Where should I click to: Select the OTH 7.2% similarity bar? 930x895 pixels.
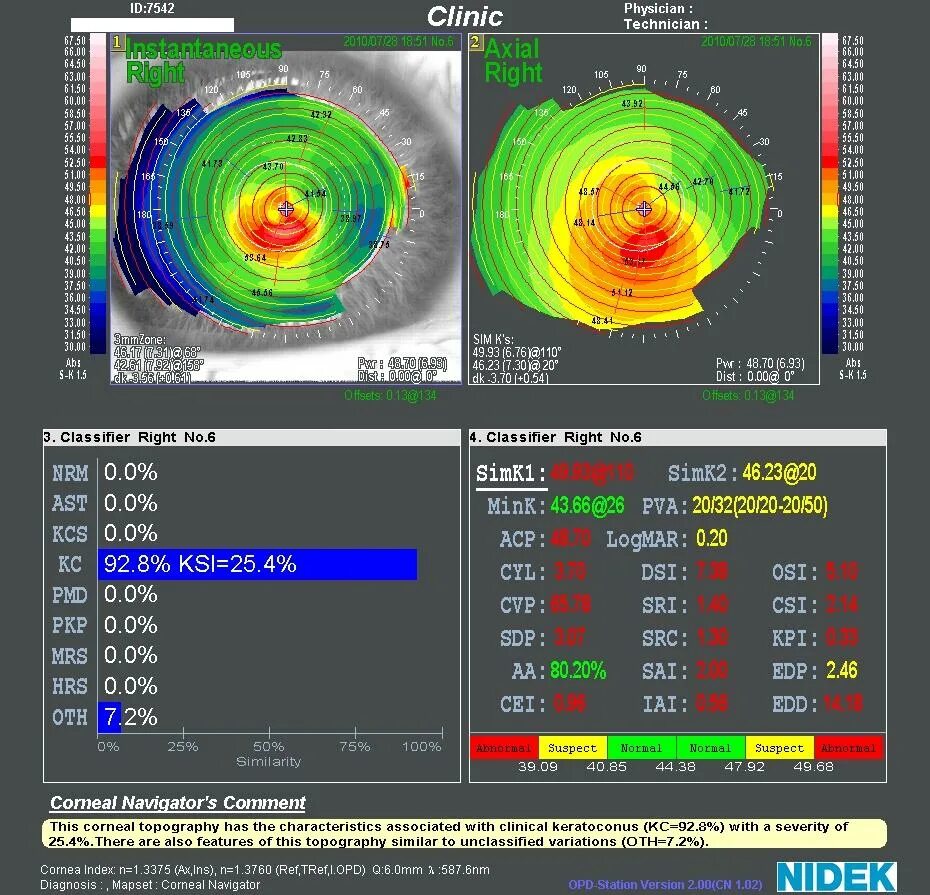pyautogui.click(x=110, y=717)
